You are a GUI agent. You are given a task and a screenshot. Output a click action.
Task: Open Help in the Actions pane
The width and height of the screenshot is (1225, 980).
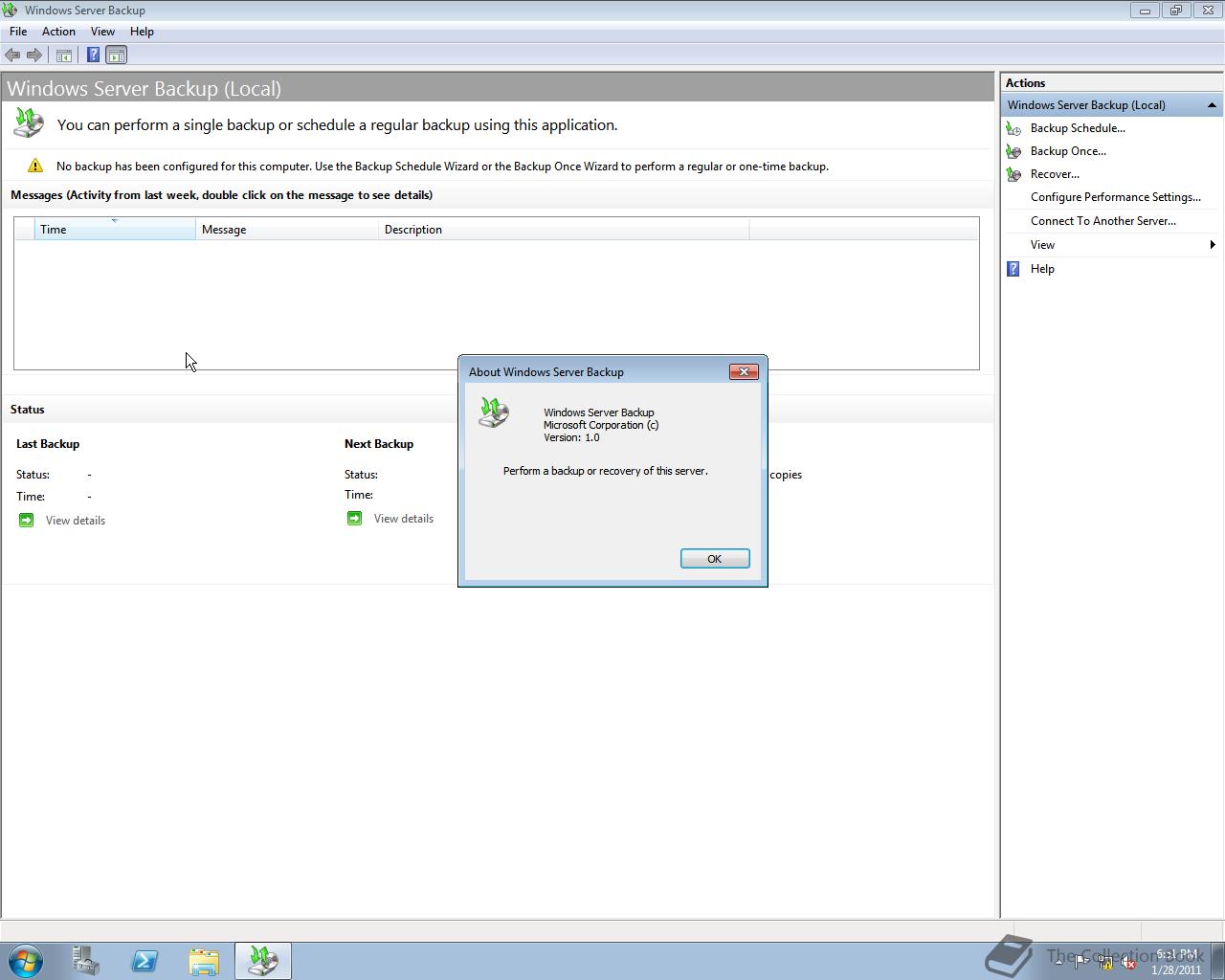[1042, 269]
